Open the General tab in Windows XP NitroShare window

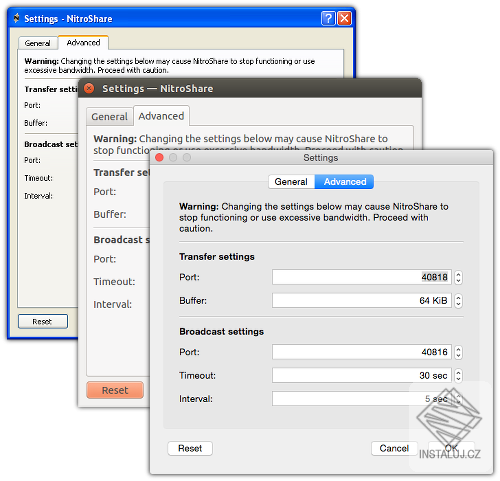click(x=38, y=43)
